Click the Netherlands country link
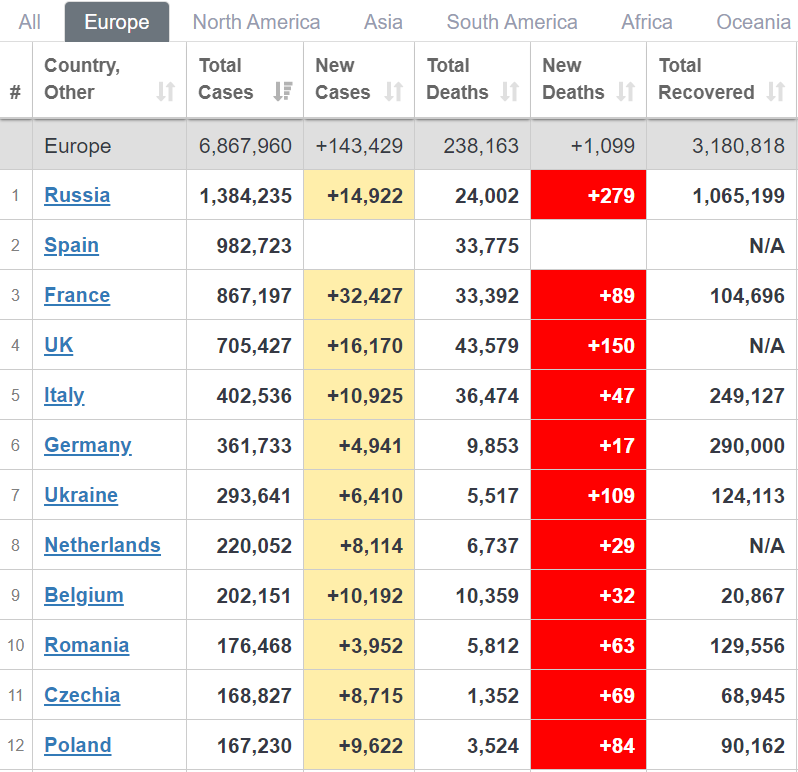Image resolution: width=798 pixels, height=772 pixels. [102, 545]
